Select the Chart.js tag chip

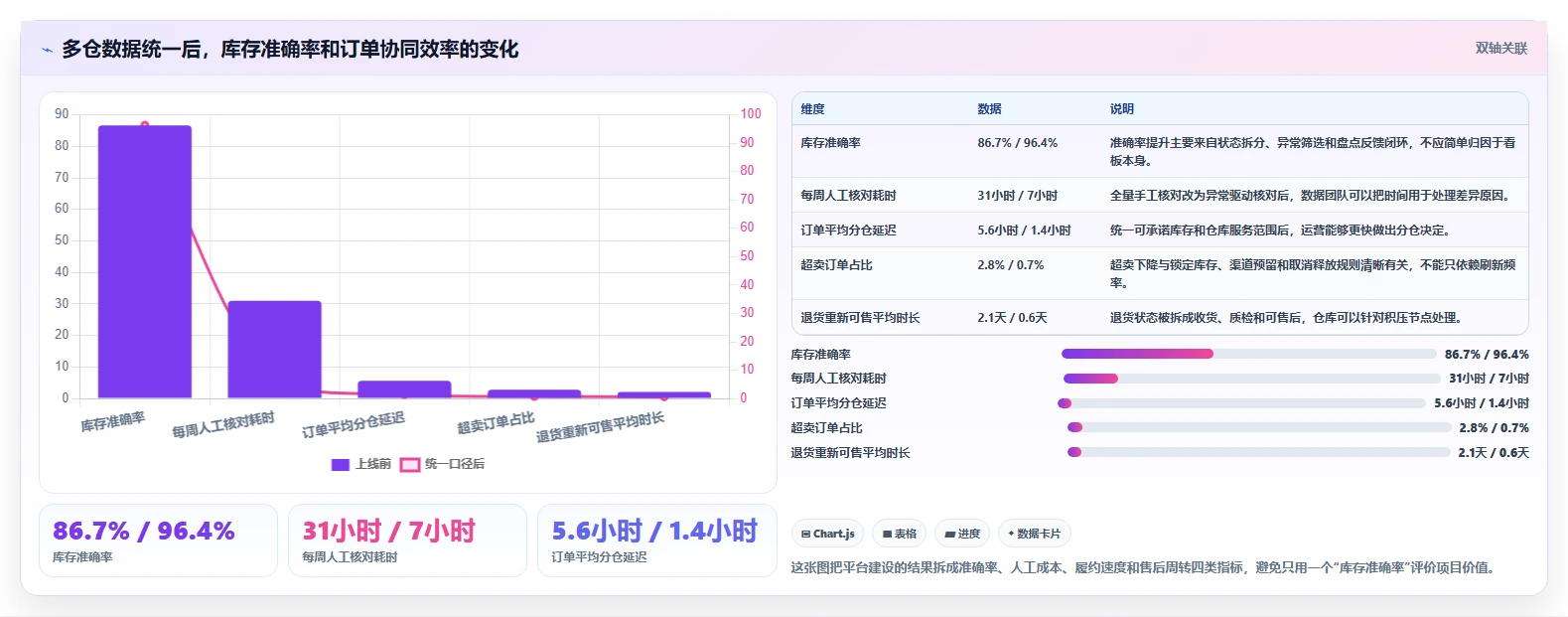827,534
